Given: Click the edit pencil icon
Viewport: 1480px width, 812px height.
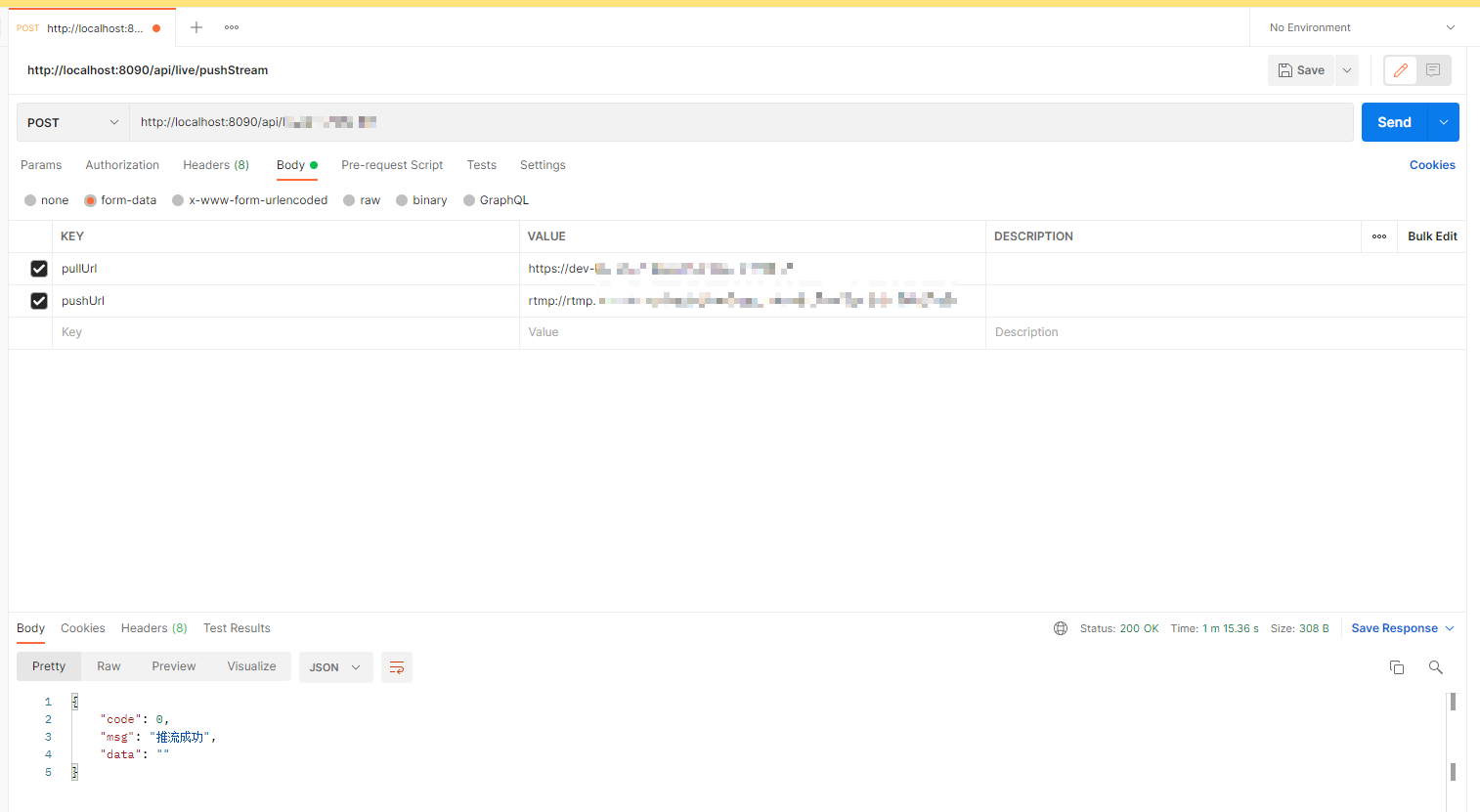Looking at the screenshot, I should pyautogui.click(x=1400, y=70).
